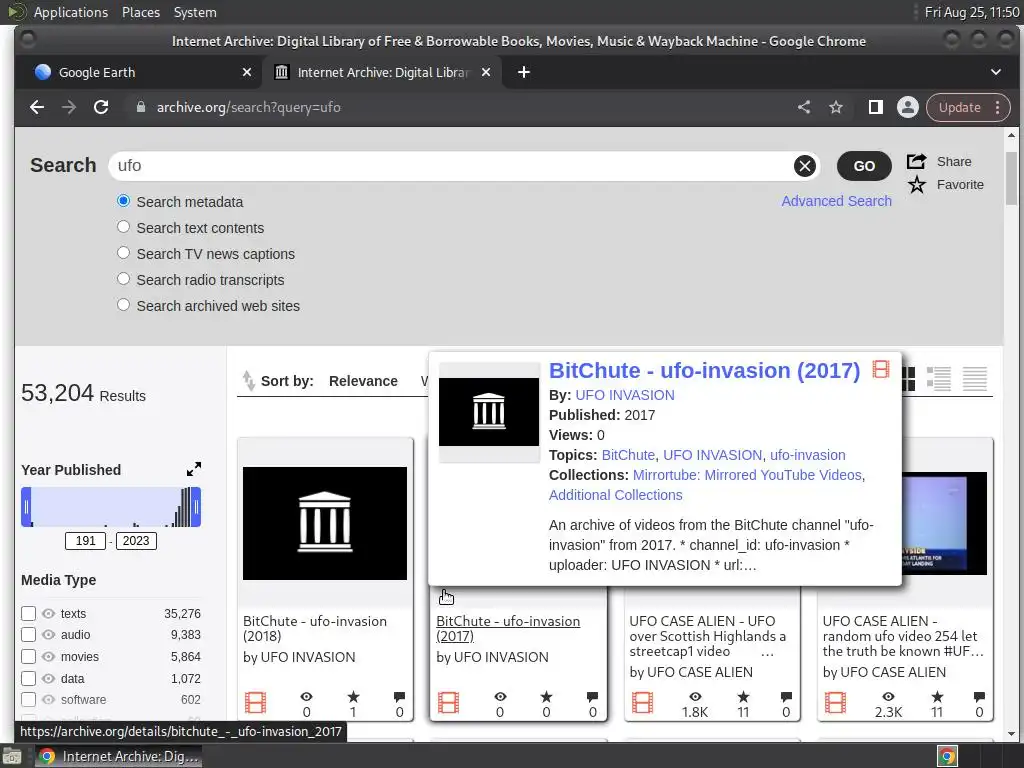Click the GO search button
The height and width of the screenshot is (768, 1024).
pyautogui.click(x=864, y=166)
